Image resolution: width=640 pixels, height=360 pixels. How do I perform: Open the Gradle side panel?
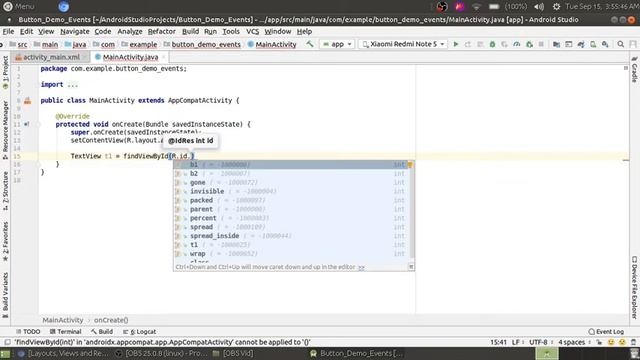coord(634,70)
